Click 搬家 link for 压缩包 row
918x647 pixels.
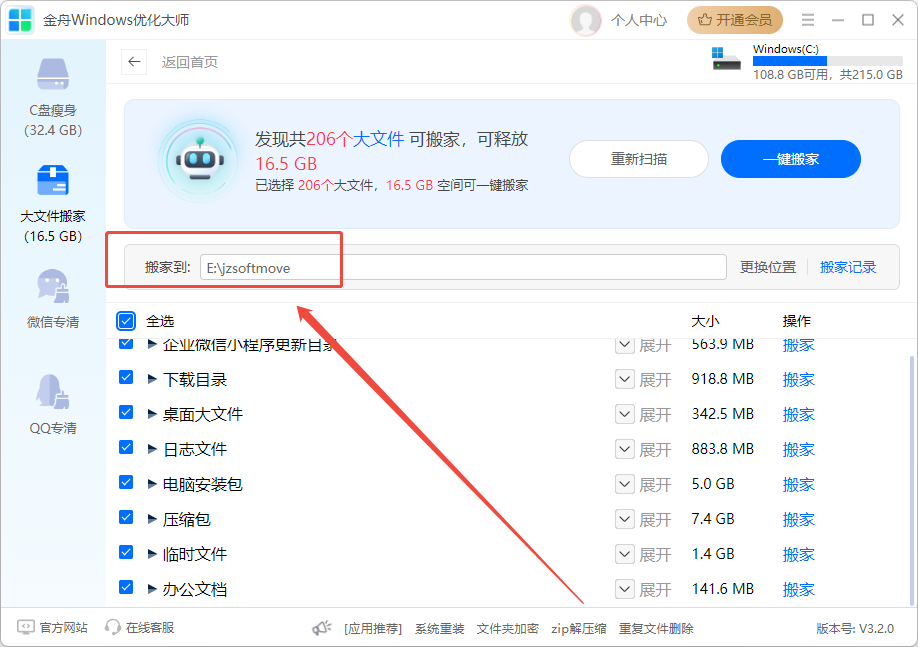click(799, 519)
